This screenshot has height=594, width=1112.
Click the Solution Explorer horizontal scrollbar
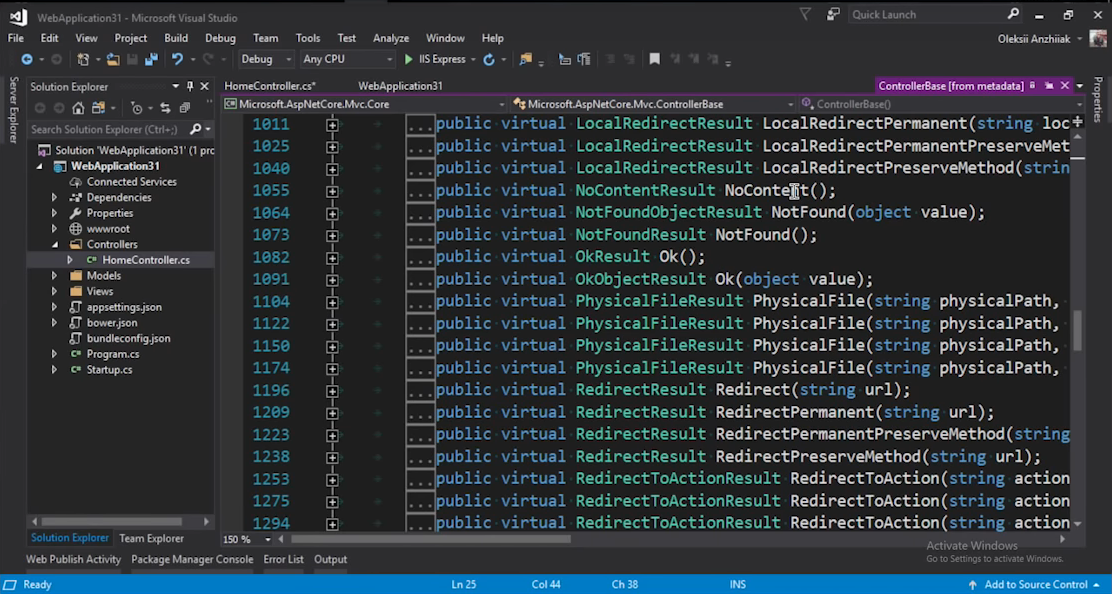tap(111, 521)
